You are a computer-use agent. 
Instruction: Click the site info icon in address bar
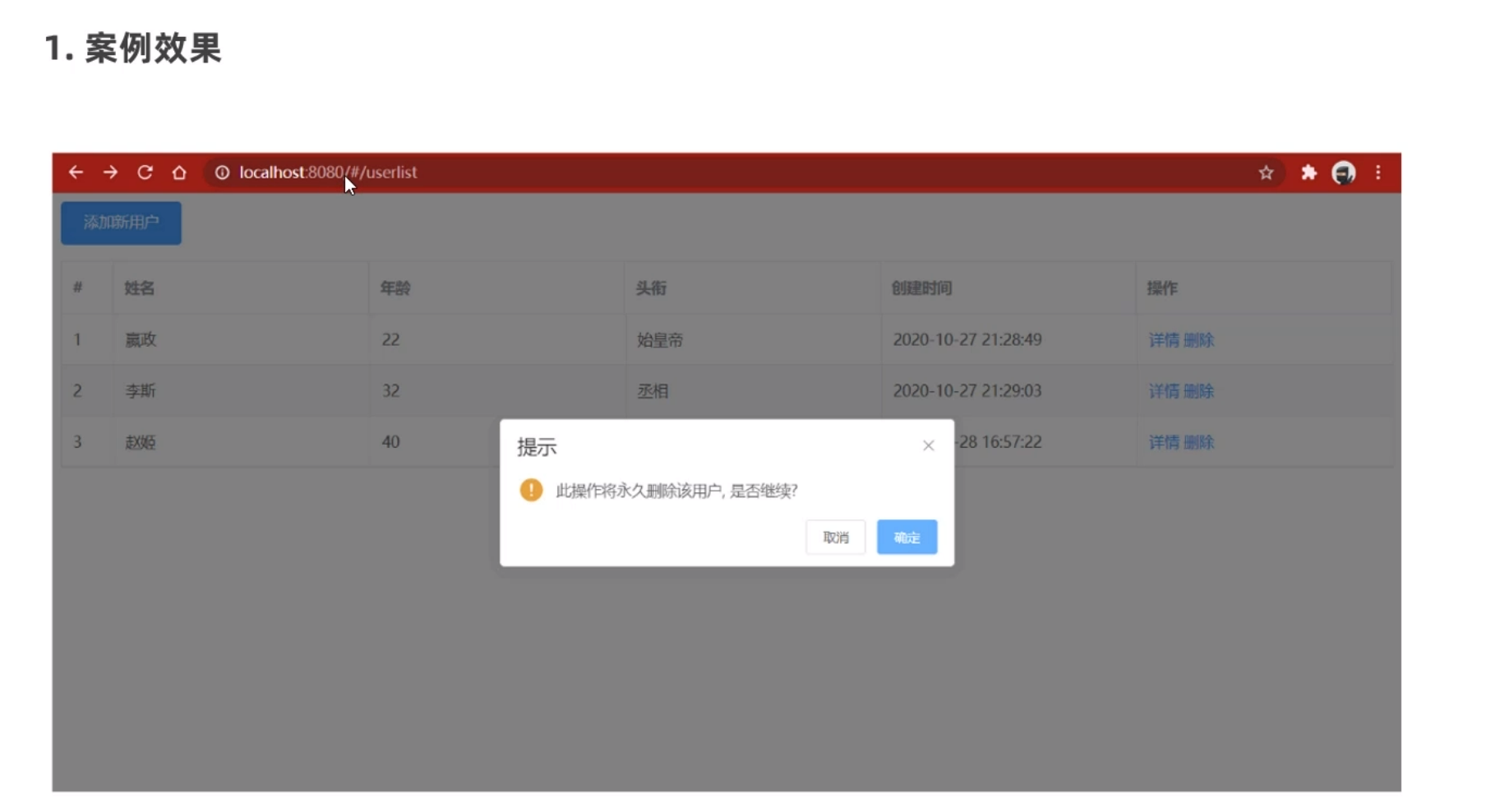pos(221,173)
